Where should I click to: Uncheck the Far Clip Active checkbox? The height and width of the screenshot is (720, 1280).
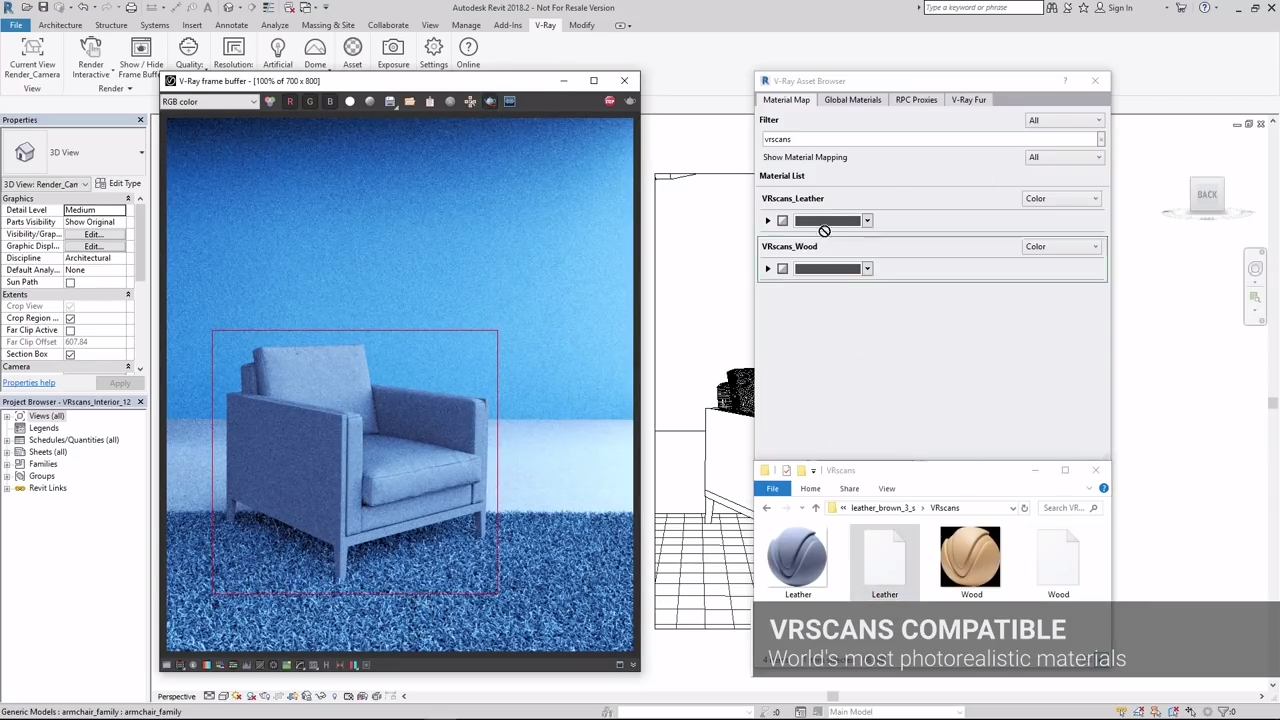pos(70,330)
